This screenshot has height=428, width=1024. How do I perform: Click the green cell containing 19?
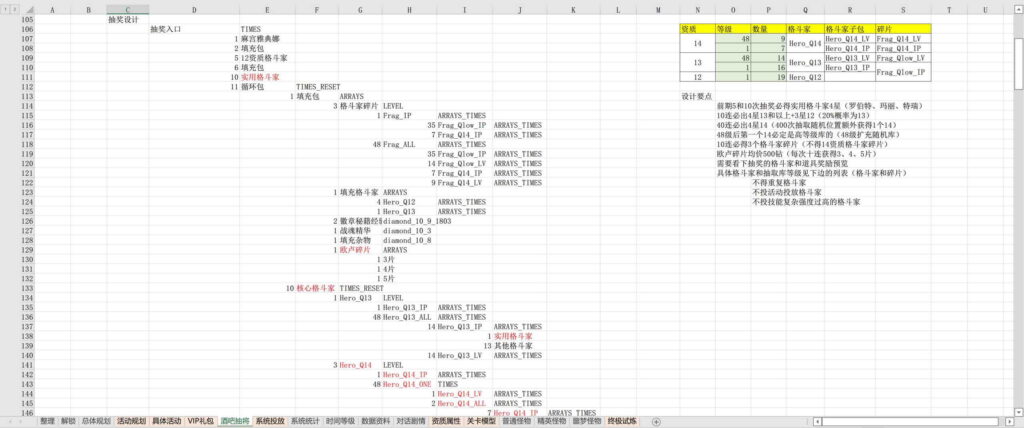(x=760, y=77)
